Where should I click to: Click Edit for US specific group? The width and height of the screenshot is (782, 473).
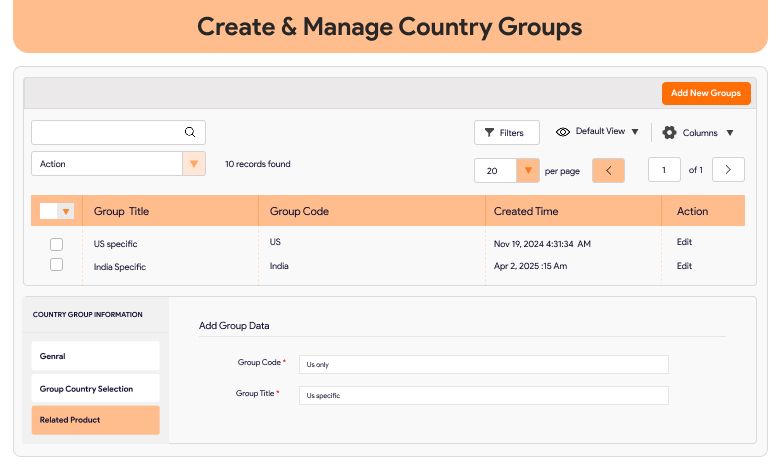(684, 242)
